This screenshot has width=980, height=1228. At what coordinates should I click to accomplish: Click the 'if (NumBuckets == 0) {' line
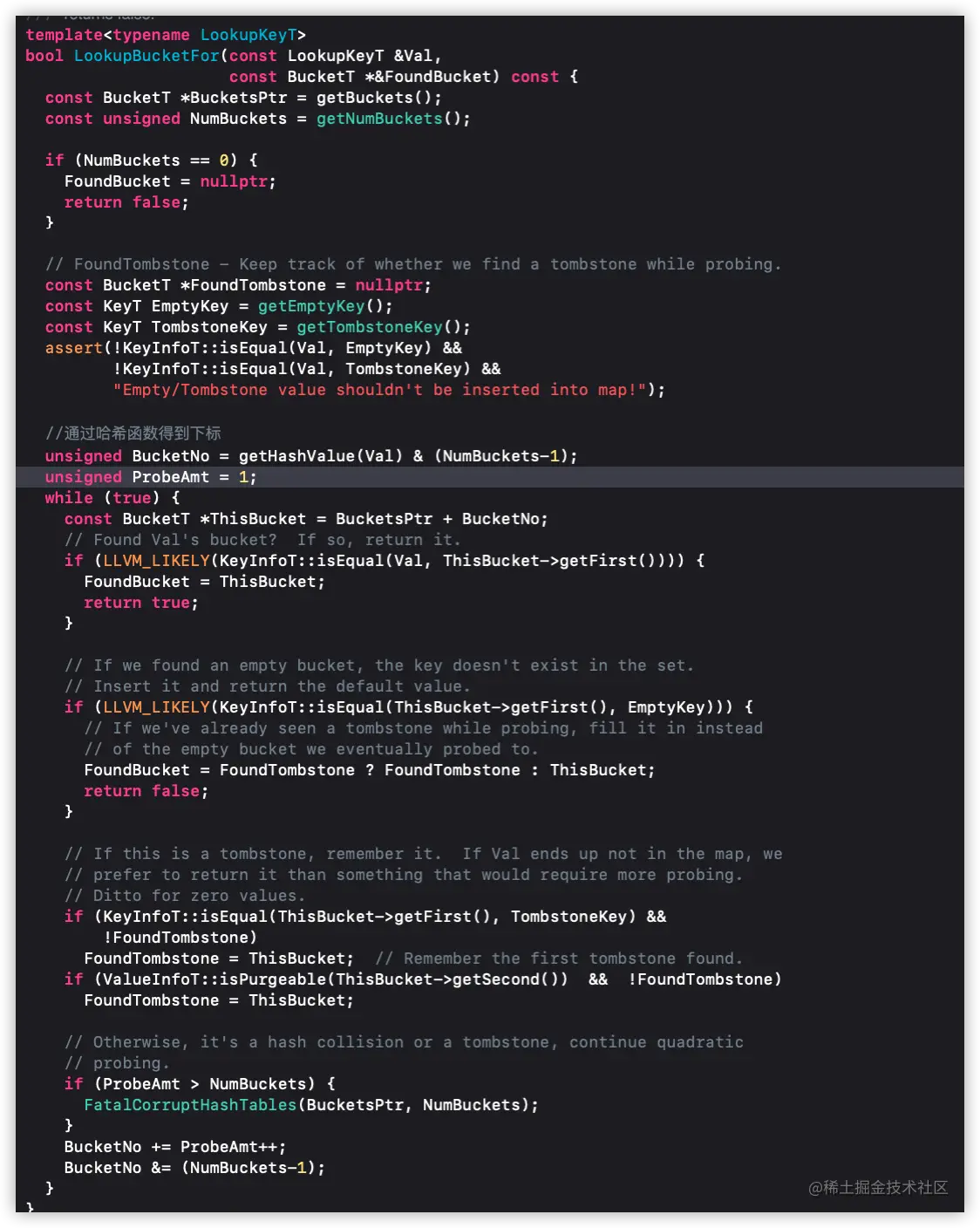point(152,160)
